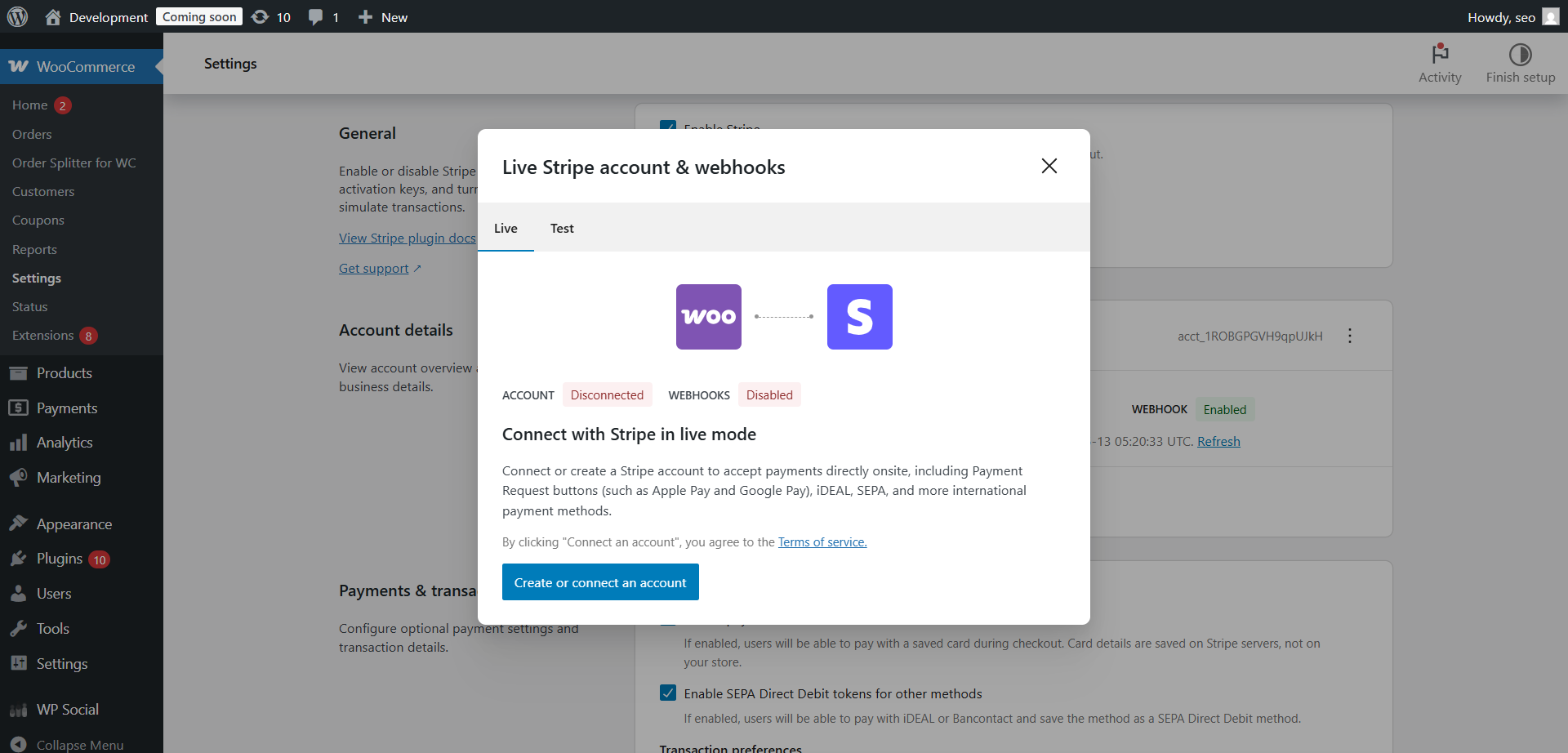Viewport: 1568px width, 753px height.
Task: Open WordPress Settings via its sliders icon
Action: 19,663
